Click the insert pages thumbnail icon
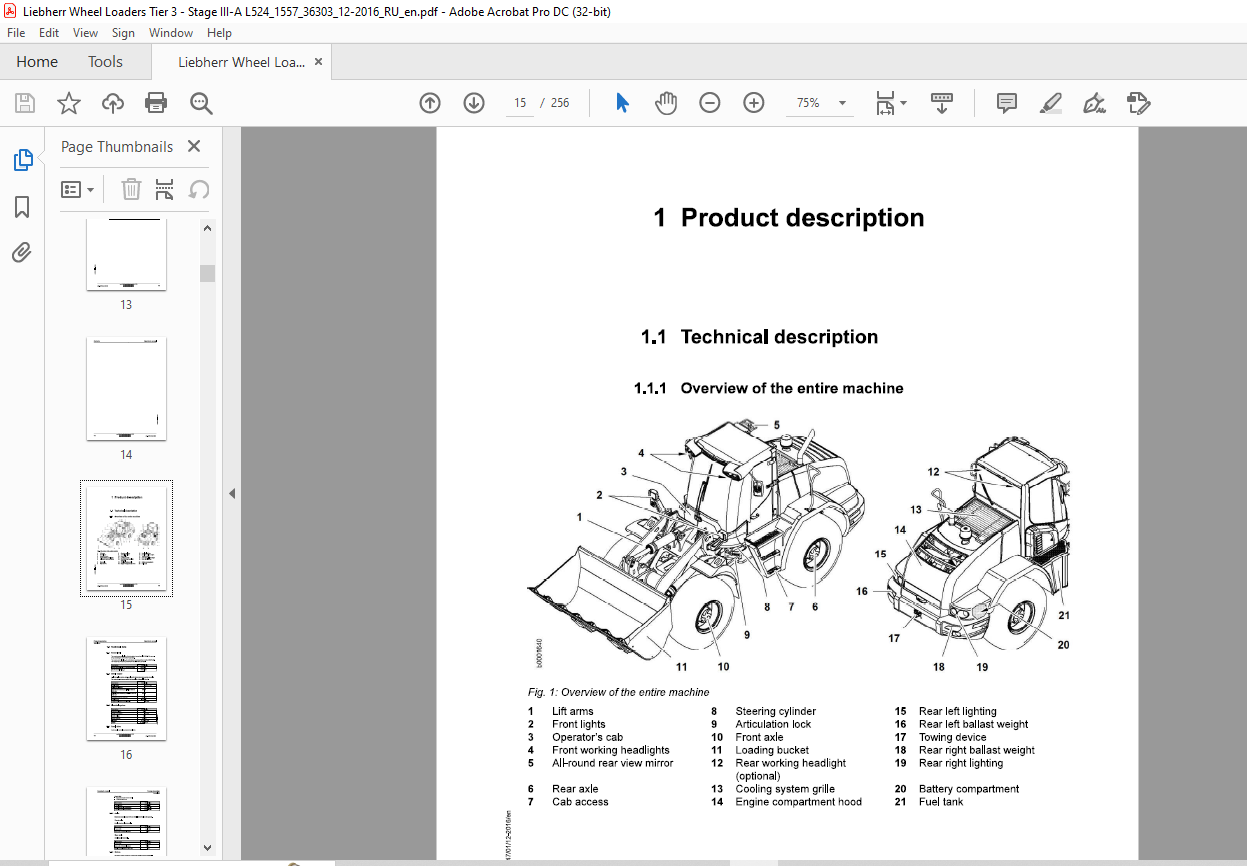The image size is (1247, 866). point(165,189)
